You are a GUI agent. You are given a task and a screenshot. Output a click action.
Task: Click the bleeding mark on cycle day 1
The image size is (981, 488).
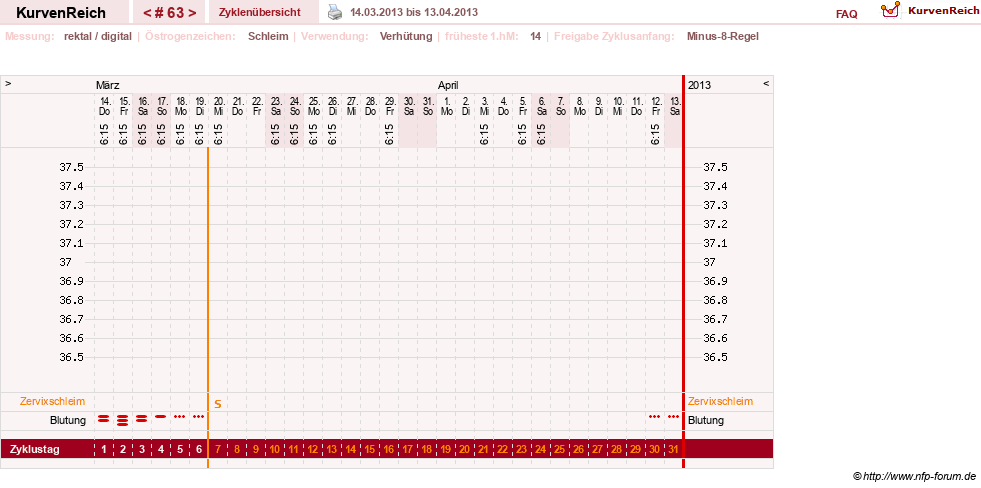104,419
